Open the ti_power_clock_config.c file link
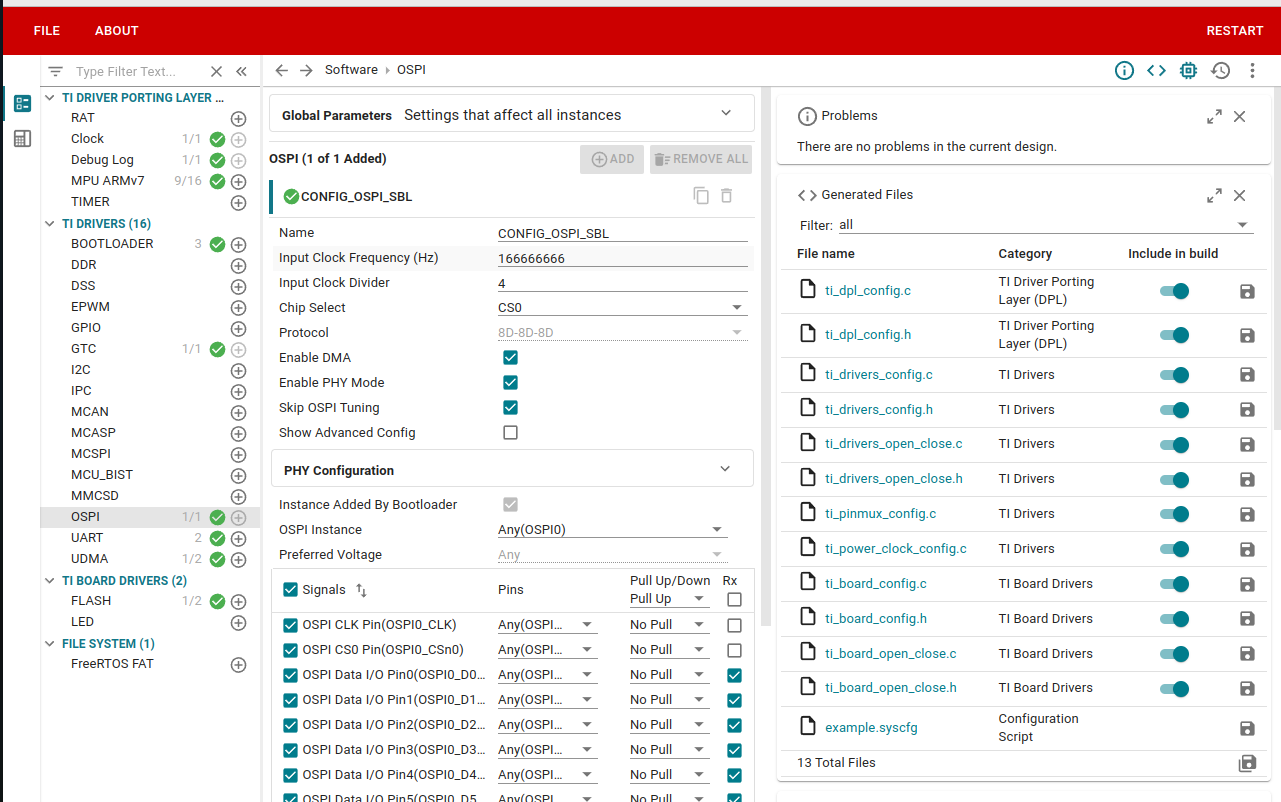The width and height of the screenshot is (1281, 802). 895,549
